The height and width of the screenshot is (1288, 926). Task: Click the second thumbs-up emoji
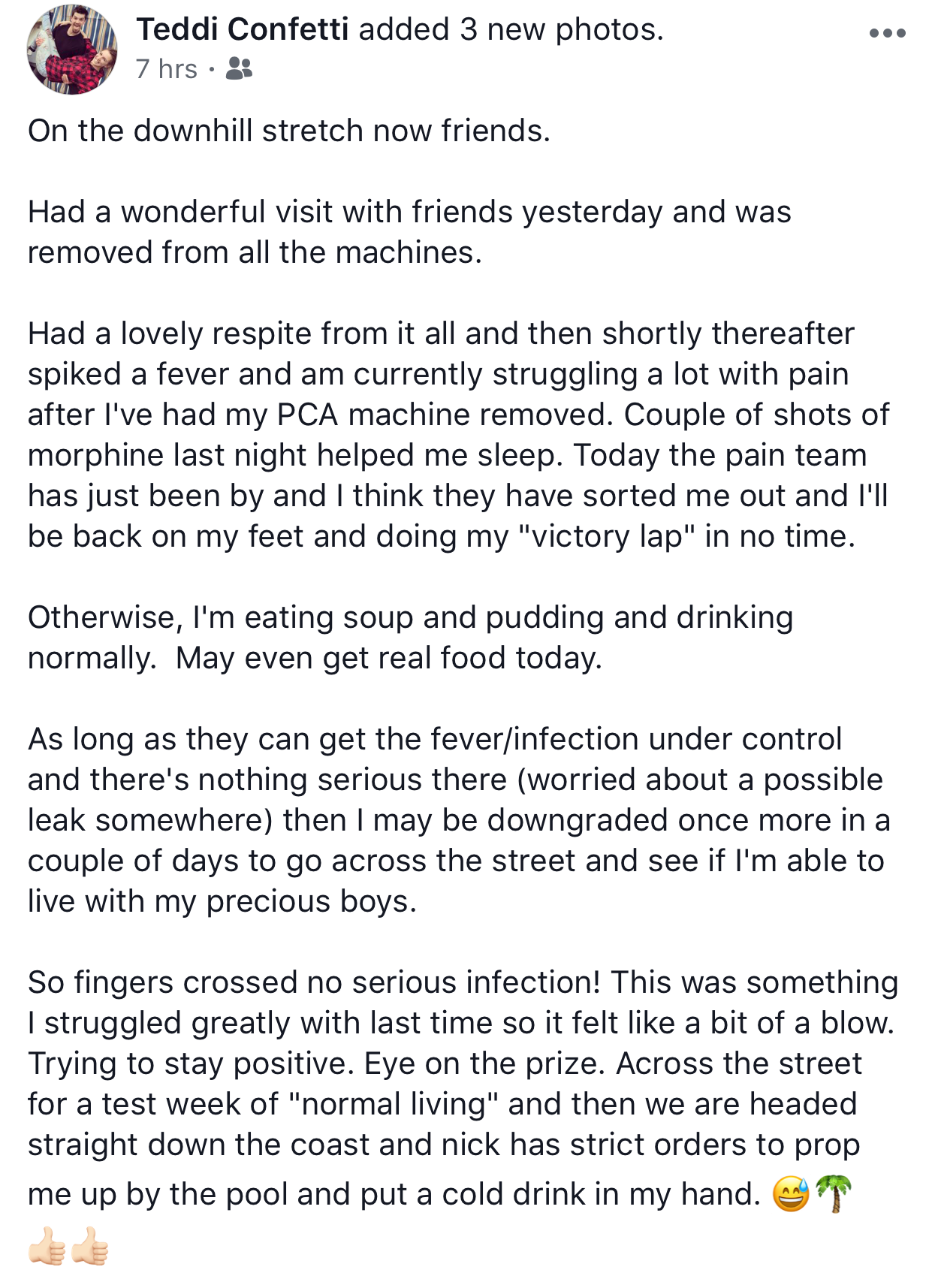pos(90,1246)
